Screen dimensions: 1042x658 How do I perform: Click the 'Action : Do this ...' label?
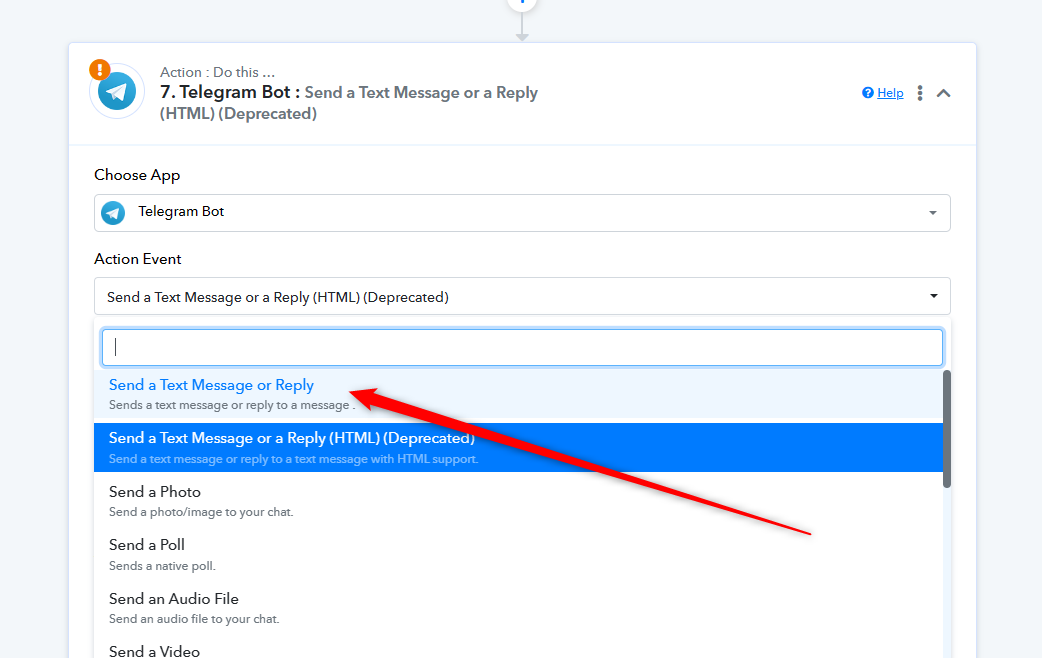tap(217, 72)
